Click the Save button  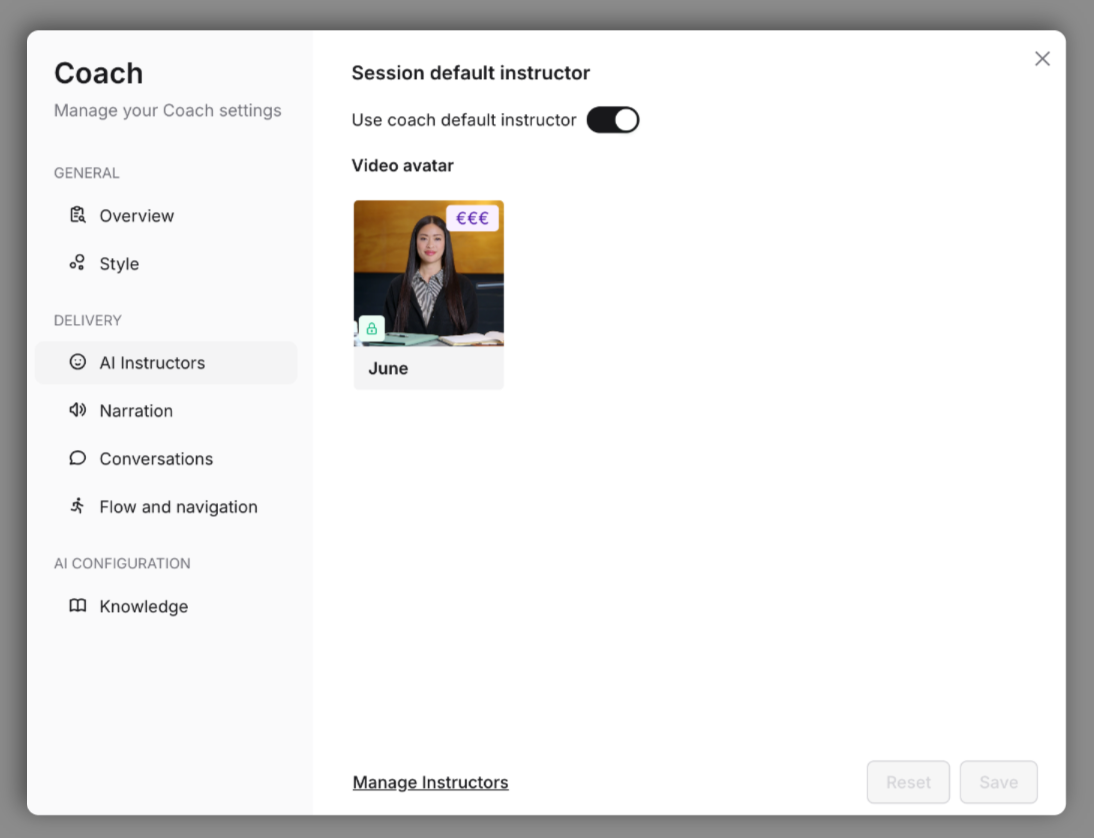tap(998, 782)
